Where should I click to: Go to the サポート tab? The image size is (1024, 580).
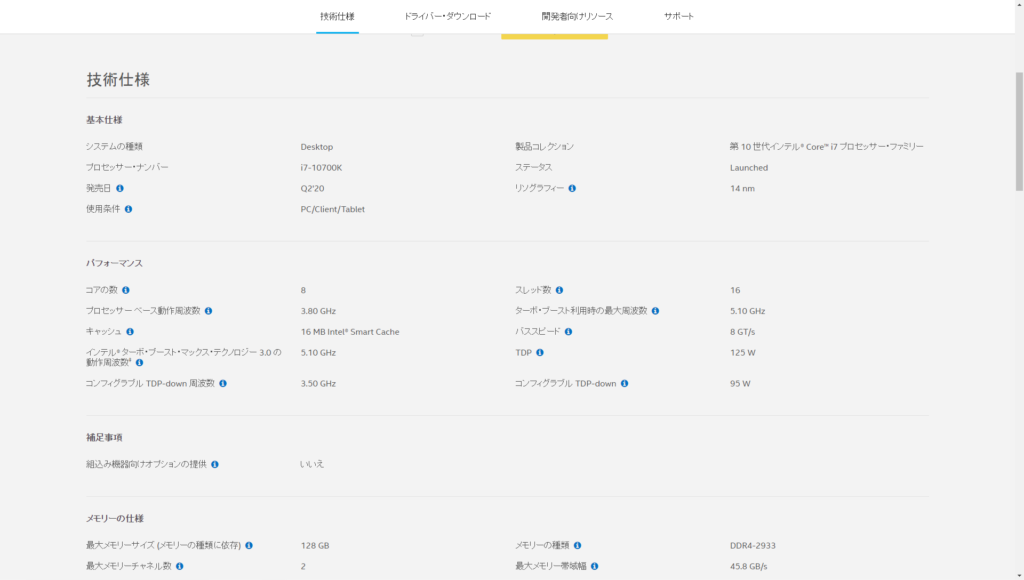[x=676, y=16]
